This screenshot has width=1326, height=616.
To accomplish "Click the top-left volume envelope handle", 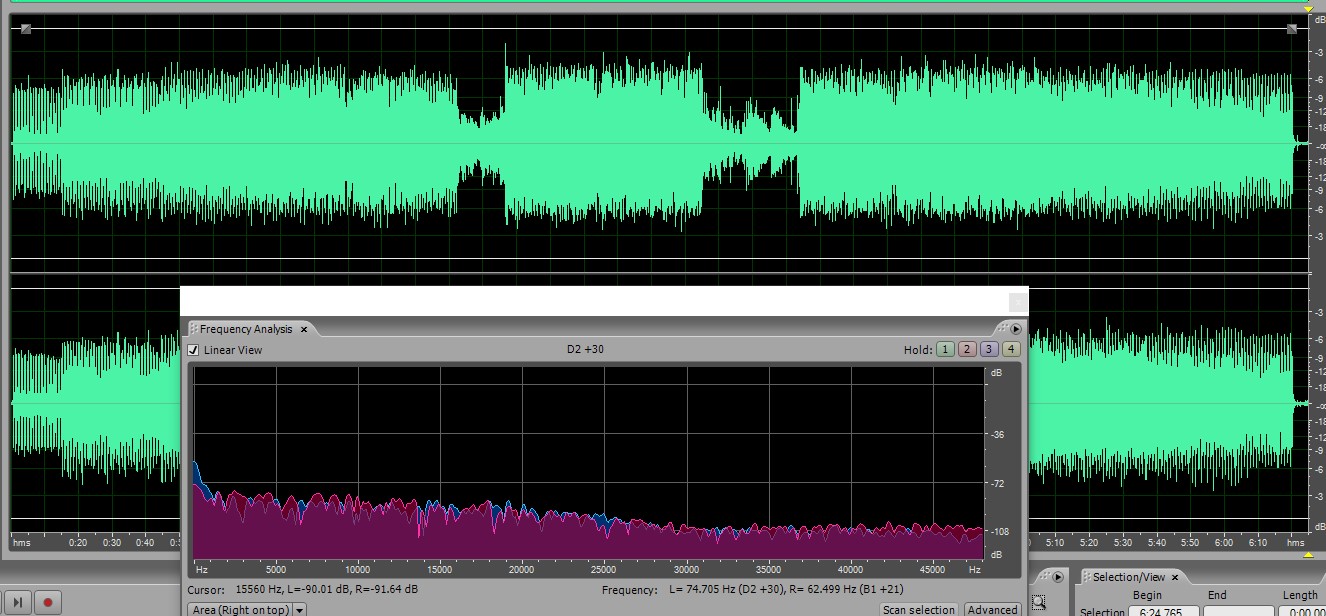I will 25,29.
